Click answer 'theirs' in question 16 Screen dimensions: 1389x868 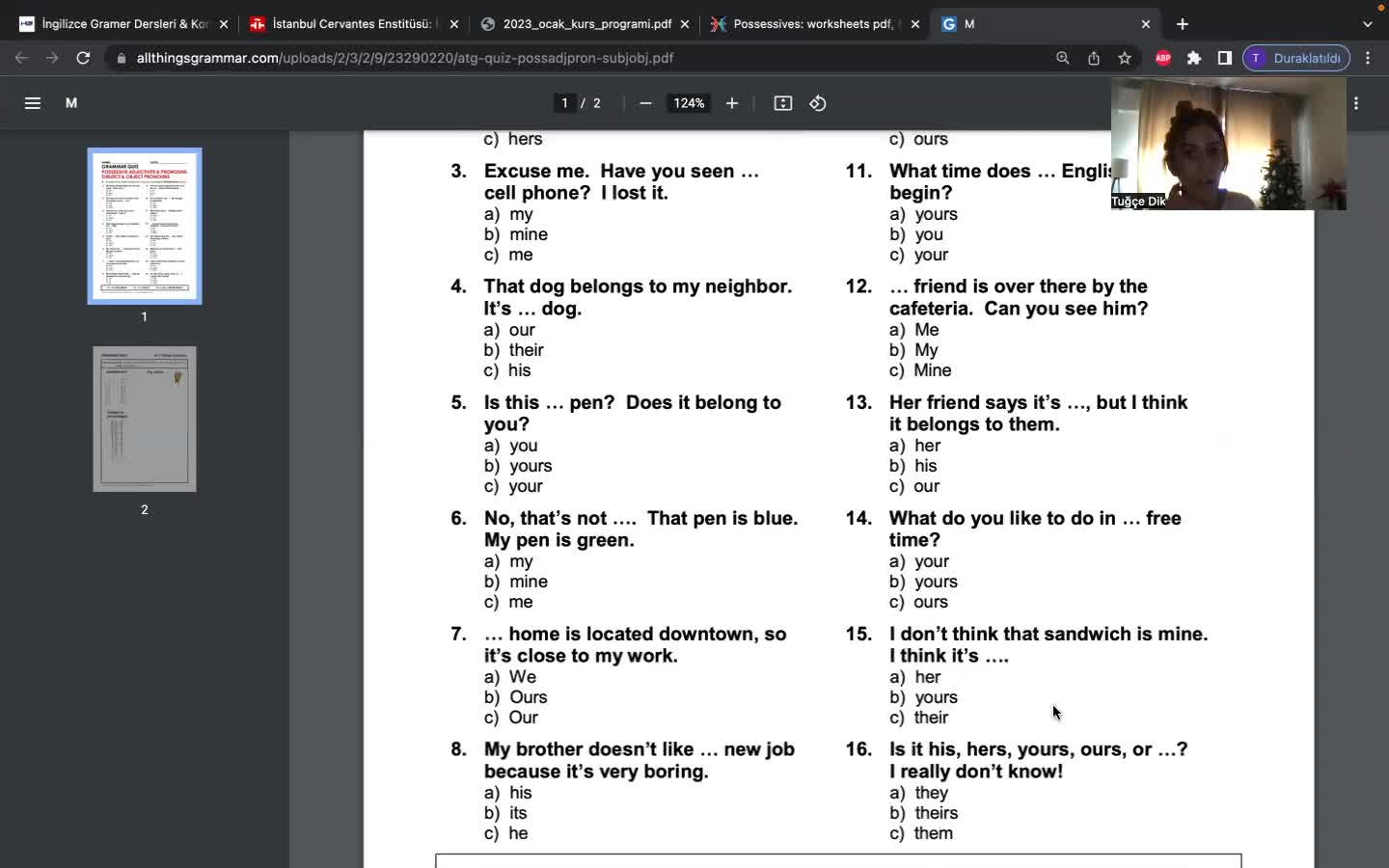pos(936,813)
